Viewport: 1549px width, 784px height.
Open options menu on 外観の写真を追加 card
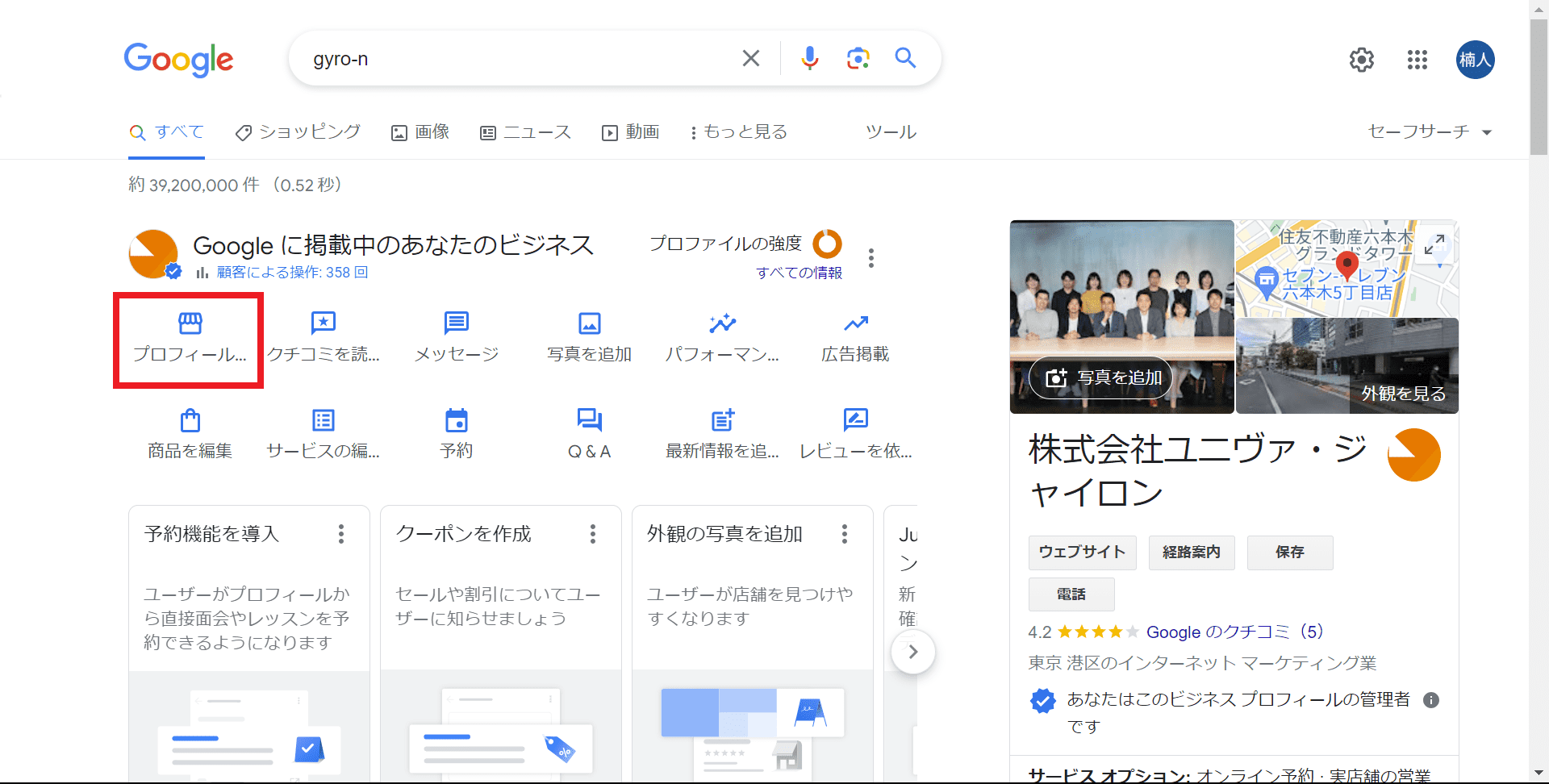(845, 534)
